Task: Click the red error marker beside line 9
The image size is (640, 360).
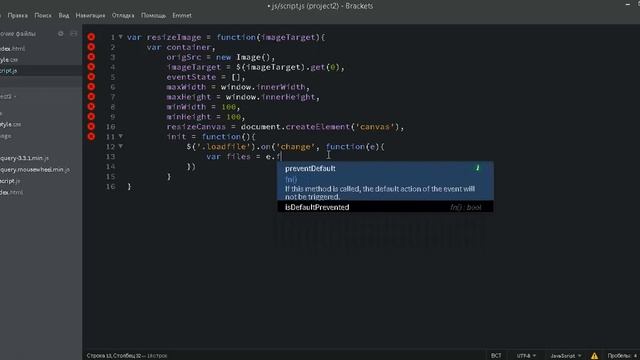Action: [x=91, y=117]
